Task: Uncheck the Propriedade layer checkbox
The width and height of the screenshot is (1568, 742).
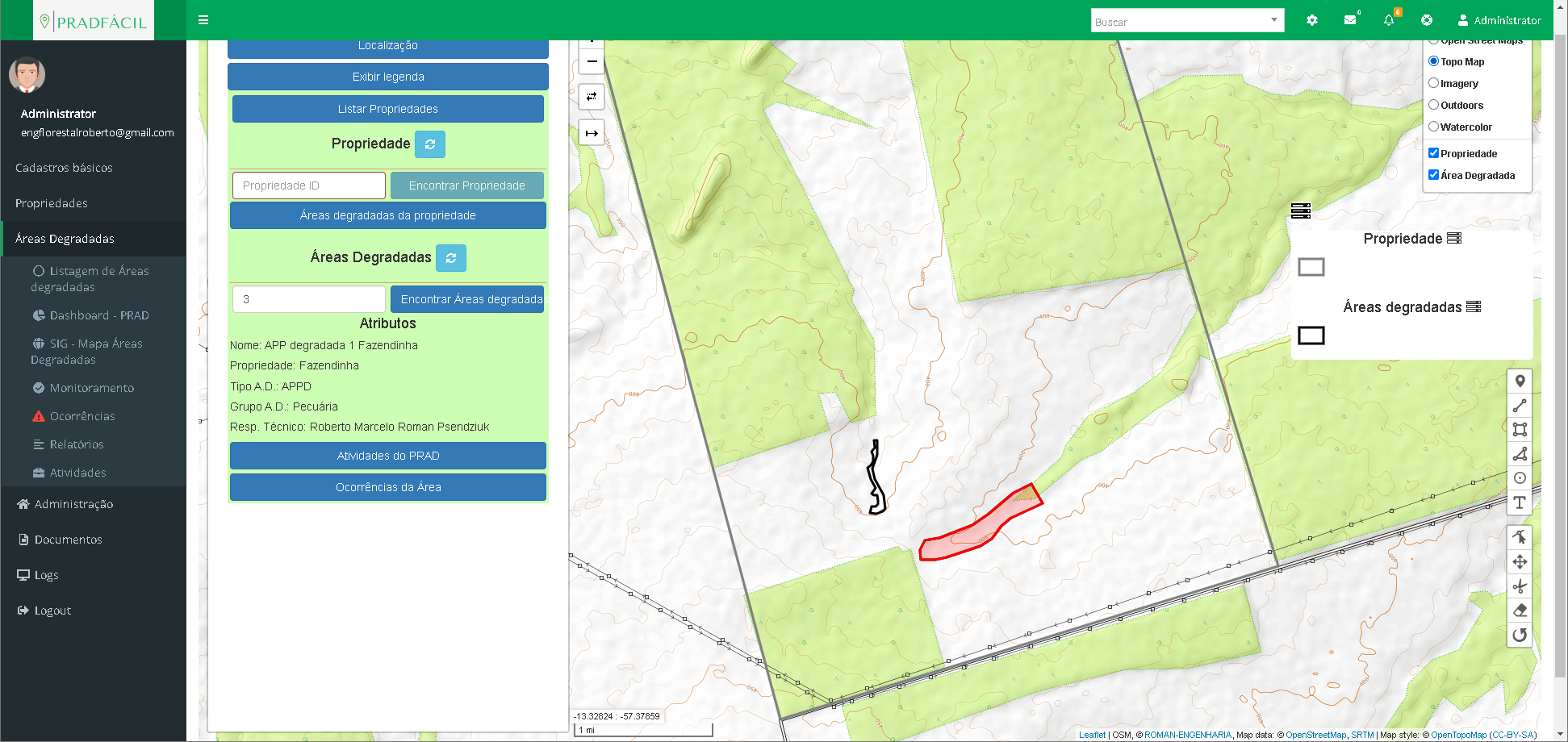Action: 1433,153
